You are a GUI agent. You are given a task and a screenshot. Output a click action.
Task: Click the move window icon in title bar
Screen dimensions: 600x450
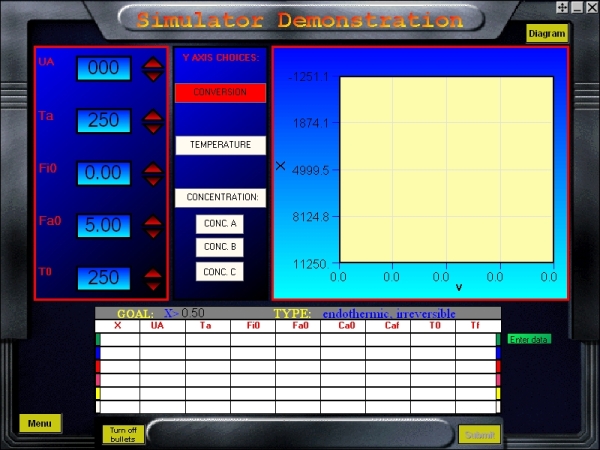[x=564, y=7]
